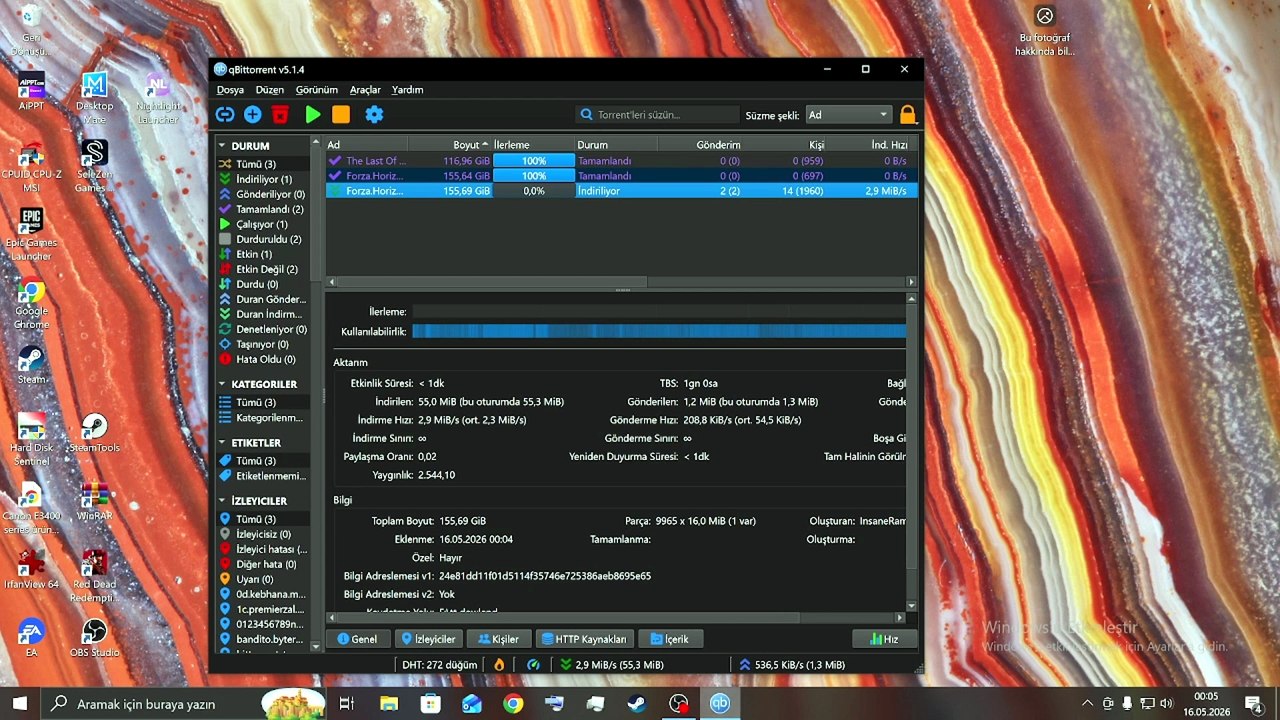Image resolution: width=1280 pixels, height=720 pixels.
Task: Select Hata Oldu (0) status filter
Action: (263, 359)
